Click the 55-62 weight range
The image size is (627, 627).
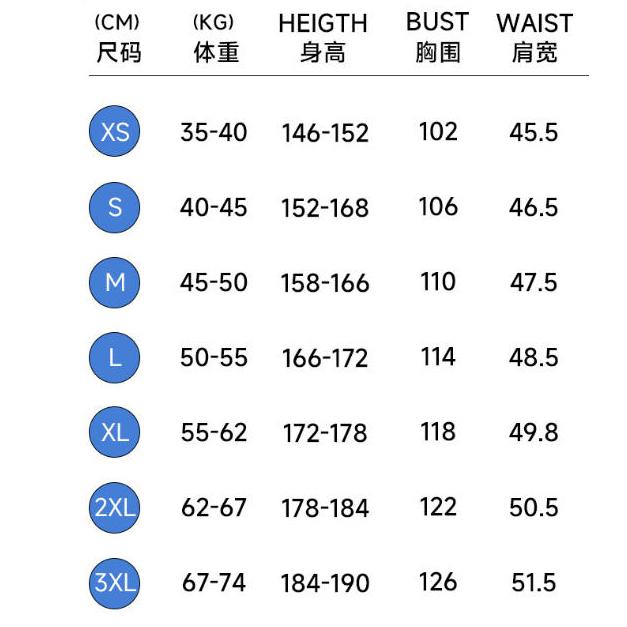coord(214,432)
